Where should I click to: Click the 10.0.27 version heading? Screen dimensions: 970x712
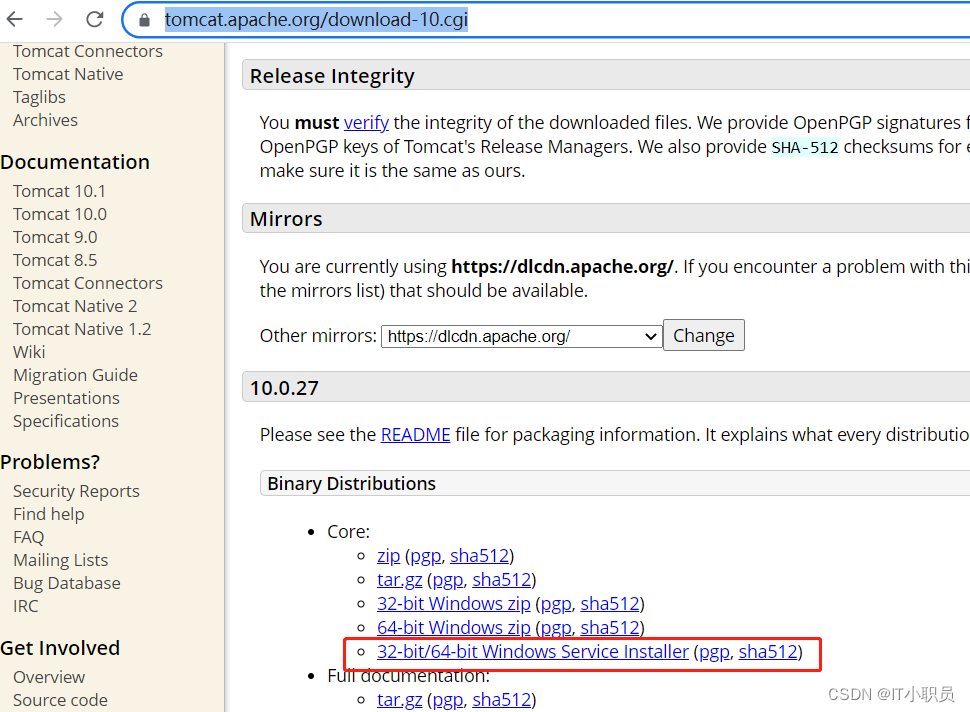tap(284, 388)
